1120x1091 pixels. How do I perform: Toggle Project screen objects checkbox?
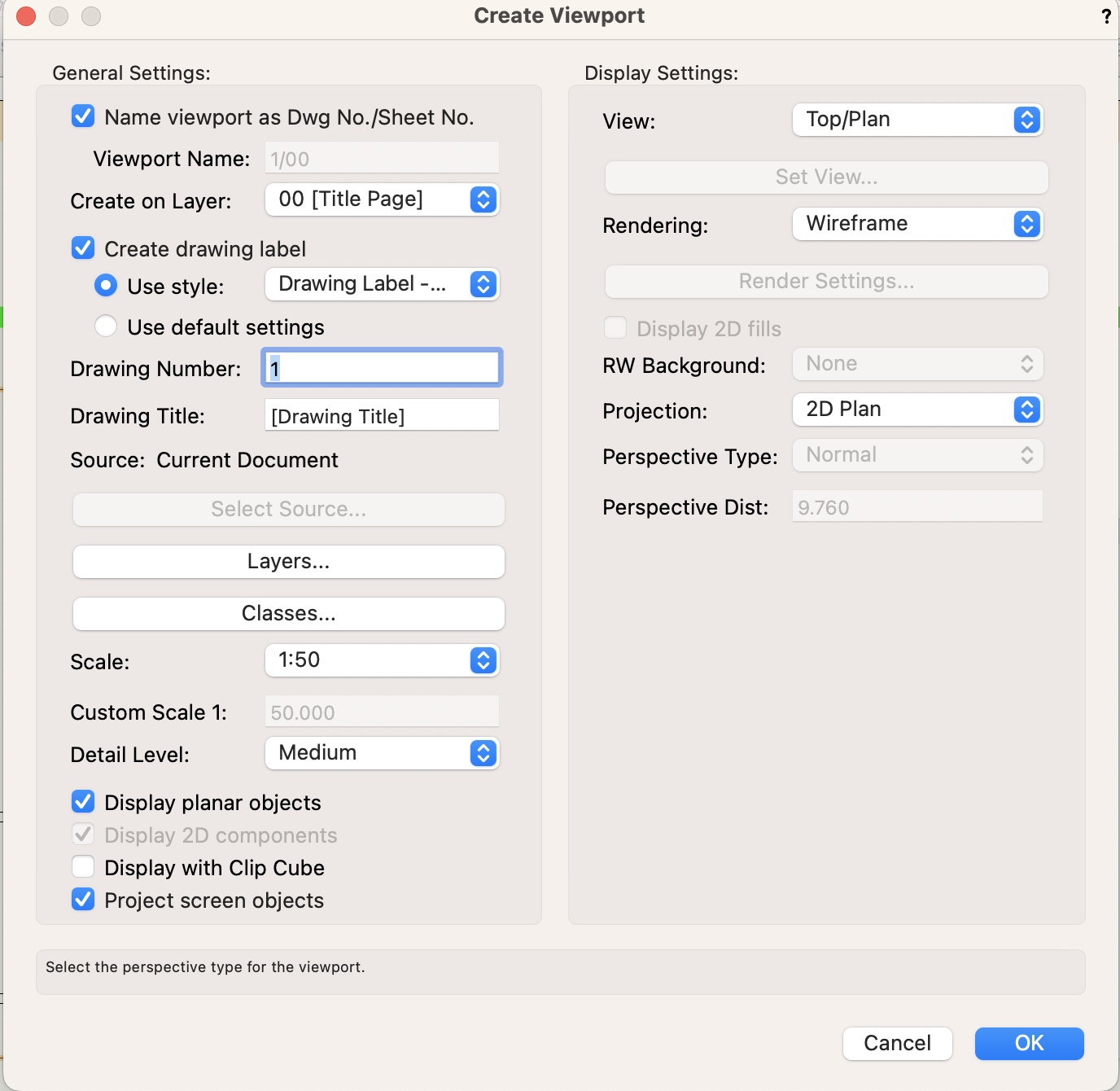(83, 900)
